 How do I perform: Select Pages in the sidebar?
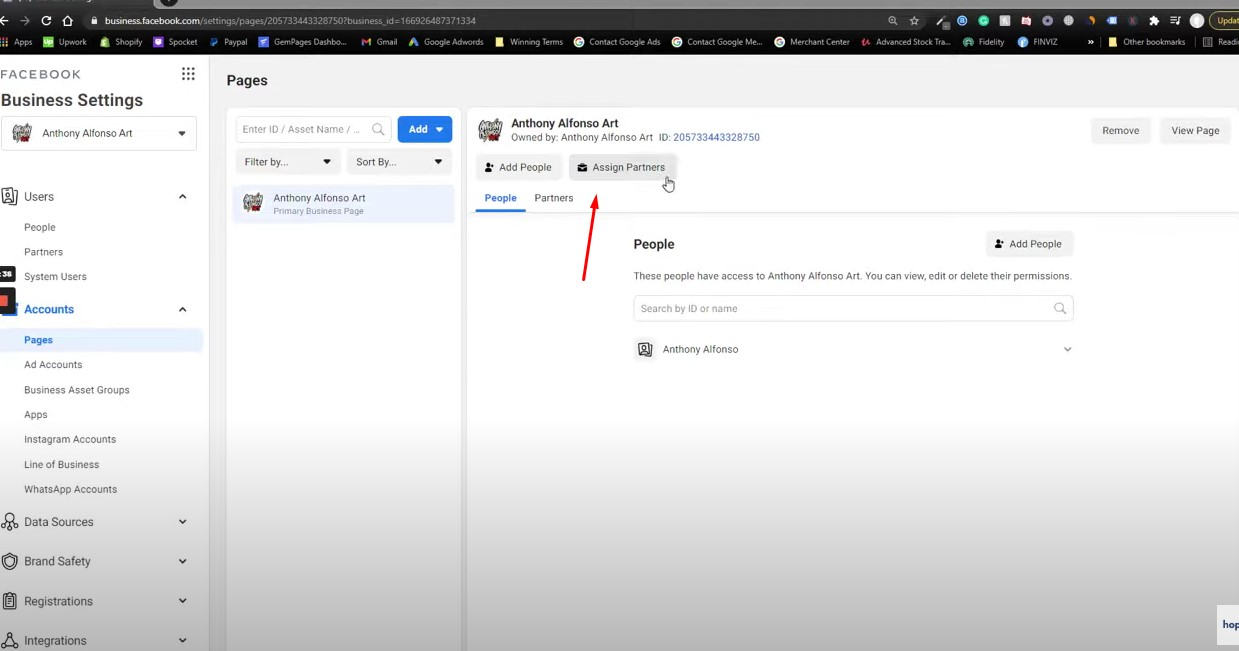point(38,340)
